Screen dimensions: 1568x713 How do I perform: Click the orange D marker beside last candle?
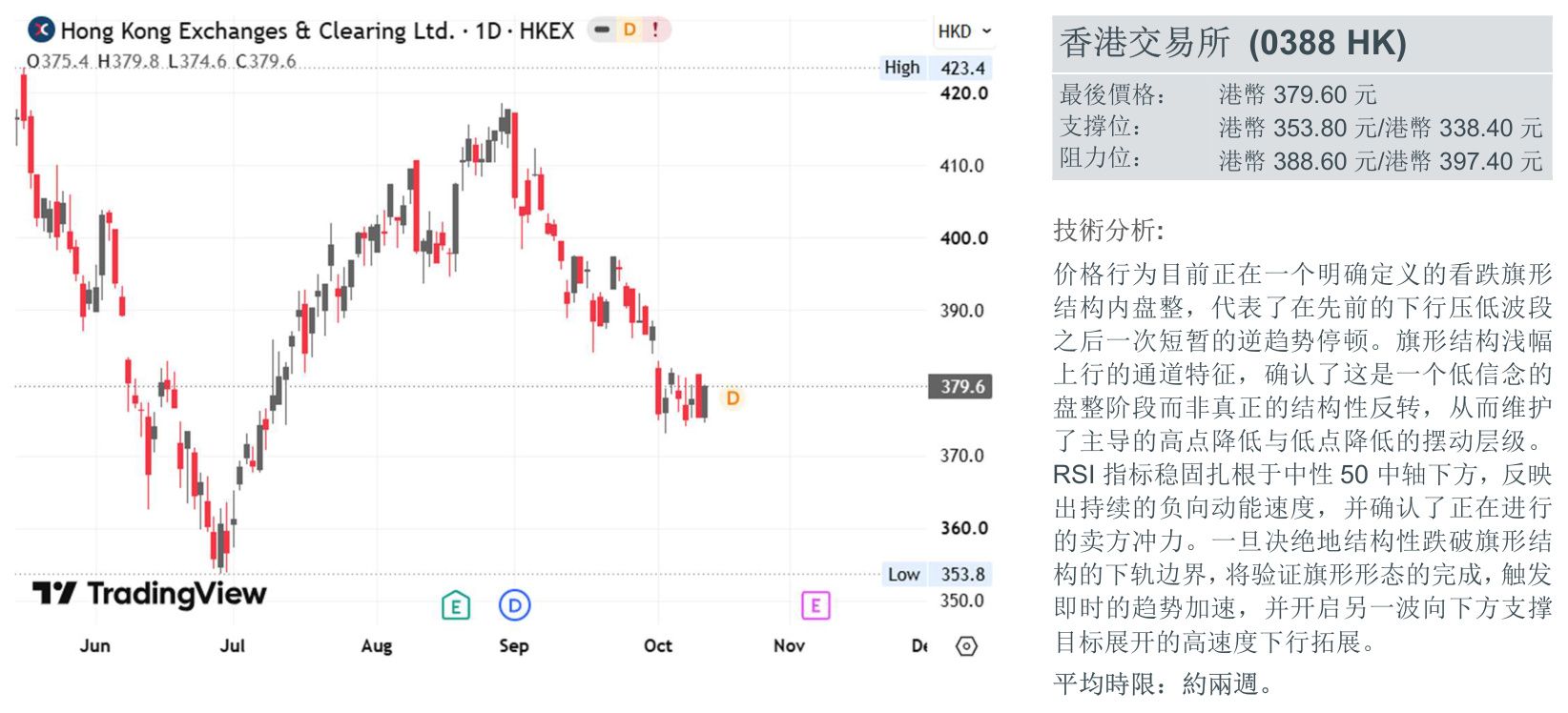[x=732, y=397]
